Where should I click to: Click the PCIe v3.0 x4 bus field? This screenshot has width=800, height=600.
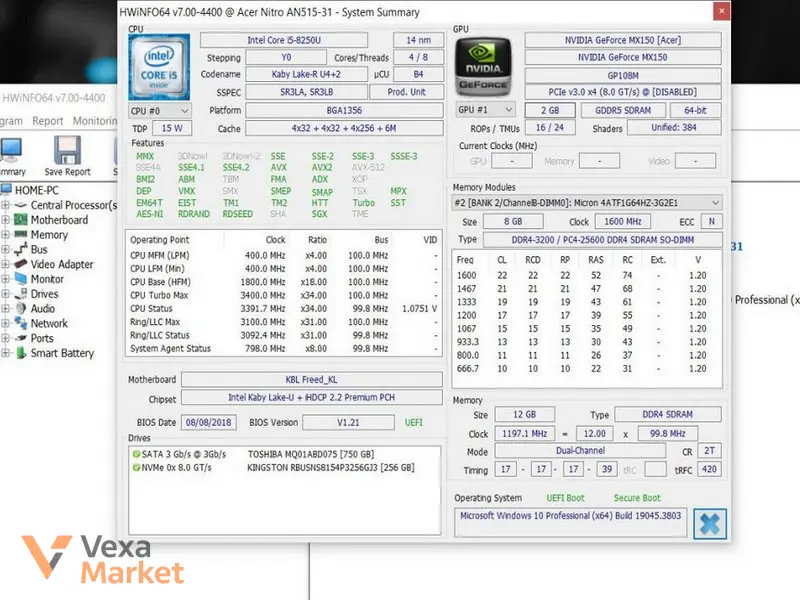coord(622,92)
